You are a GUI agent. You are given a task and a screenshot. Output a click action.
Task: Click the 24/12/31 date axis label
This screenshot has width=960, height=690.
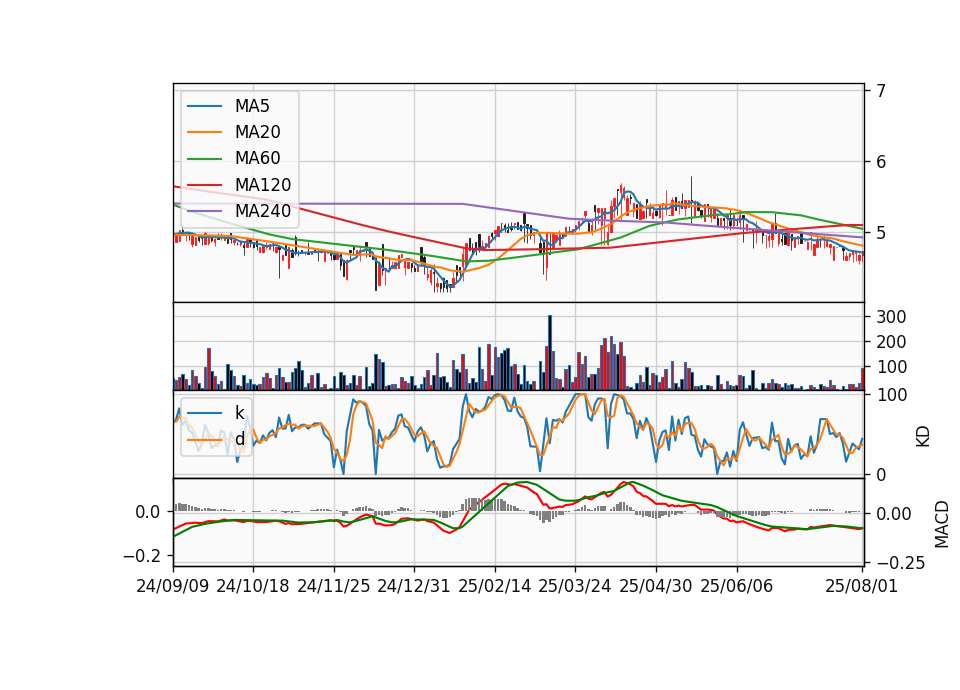point(414,586)
